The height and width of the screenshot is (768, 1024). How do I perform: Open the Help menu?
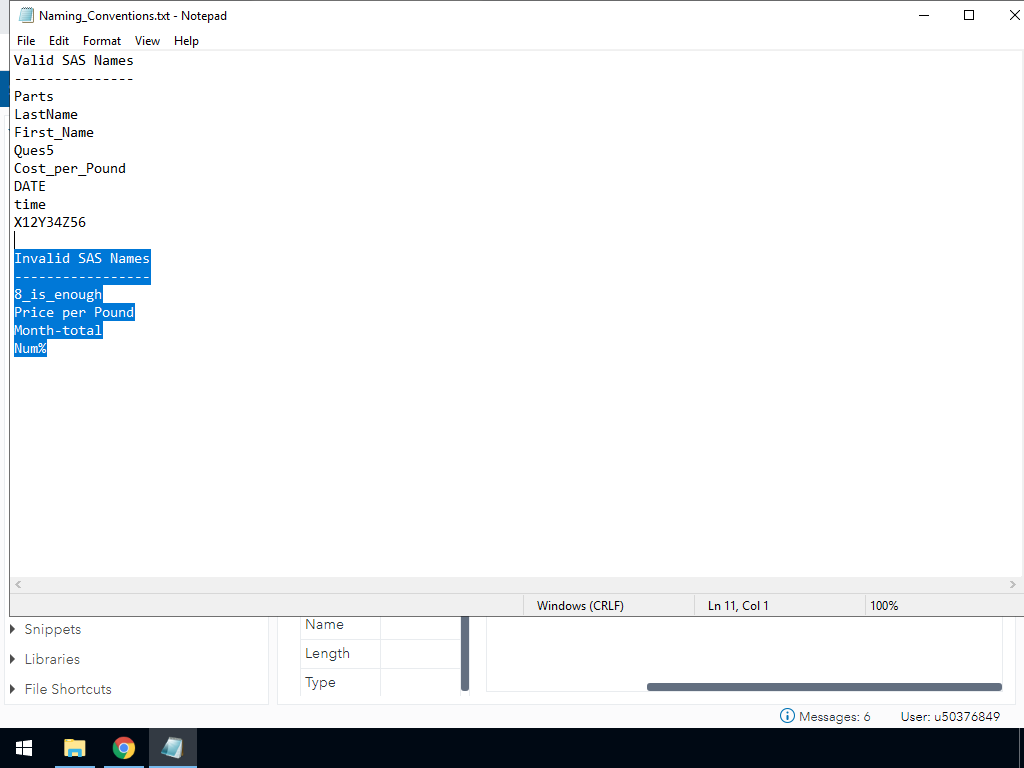pos(186,41)
